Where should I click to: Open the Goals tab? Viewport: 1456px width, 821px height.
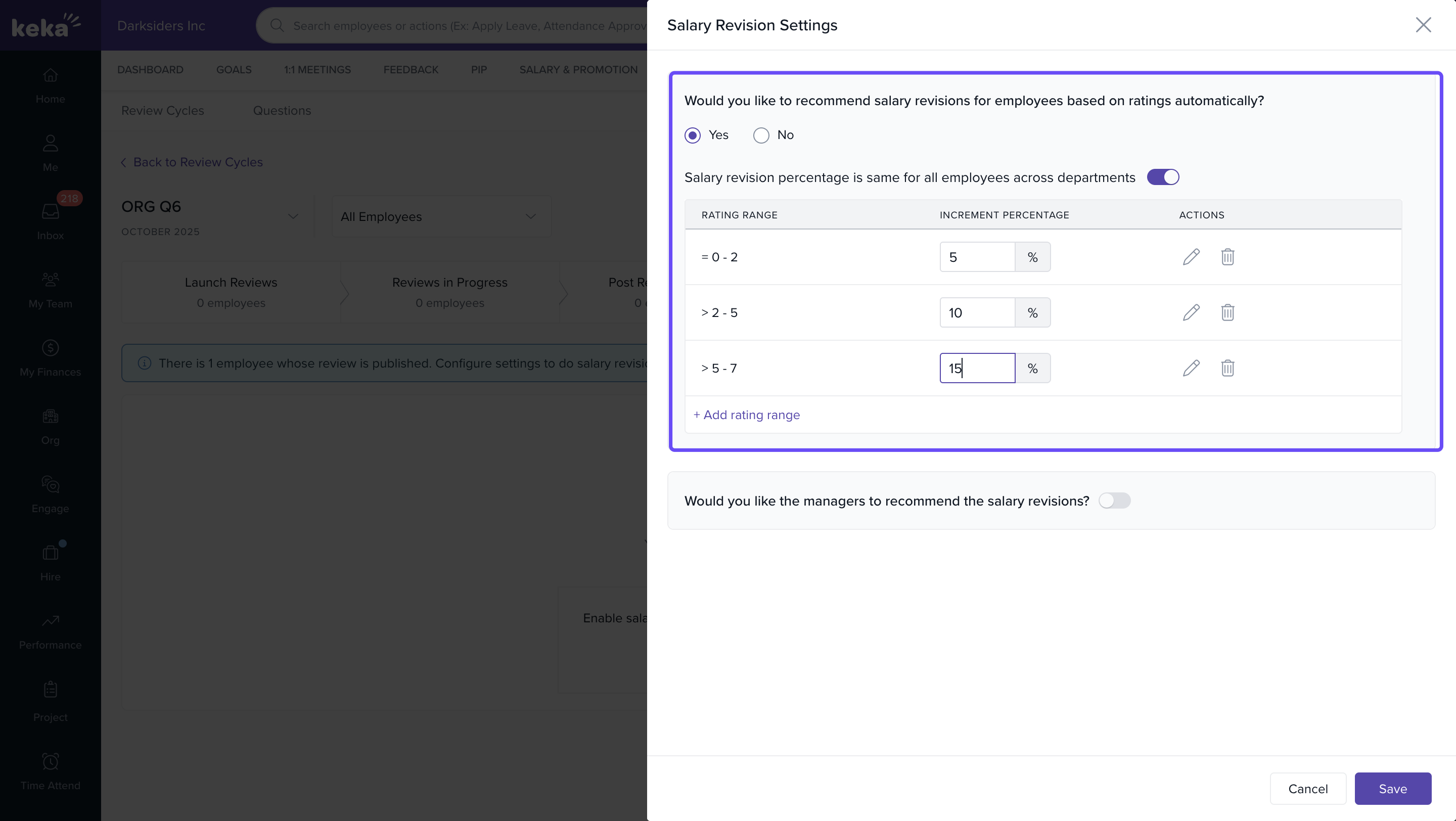pyautogui.click(x=234, y=69)
